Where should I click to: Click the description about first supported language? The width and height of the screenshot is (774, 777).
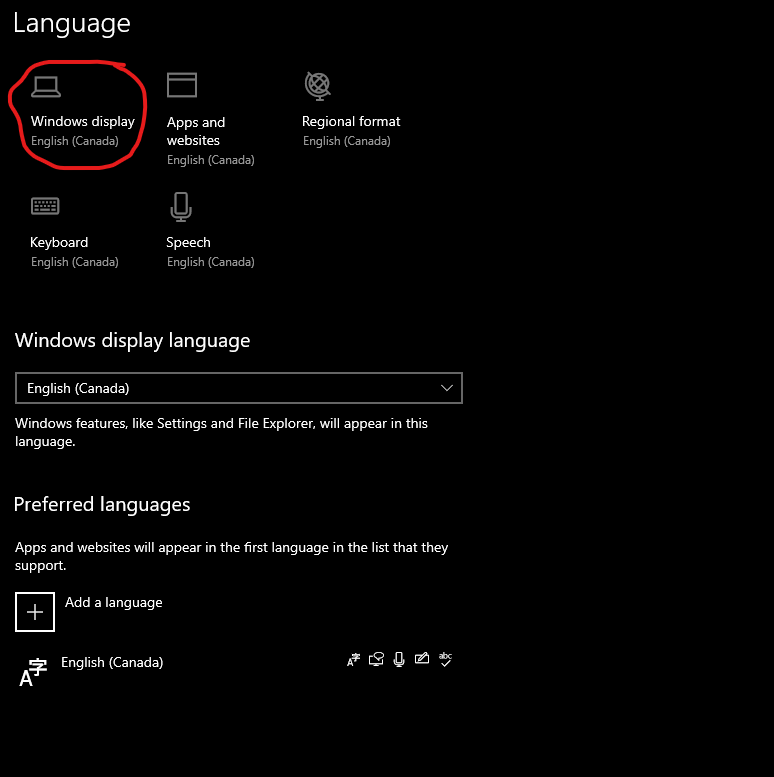pos(231,556)
